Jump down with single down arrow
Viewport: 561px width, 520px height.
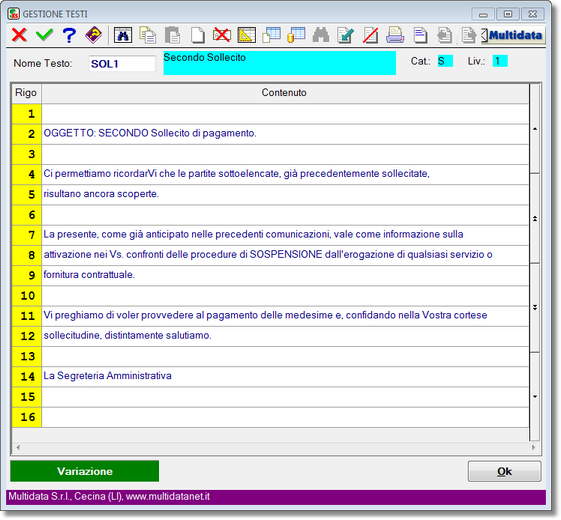pos(535,396)
